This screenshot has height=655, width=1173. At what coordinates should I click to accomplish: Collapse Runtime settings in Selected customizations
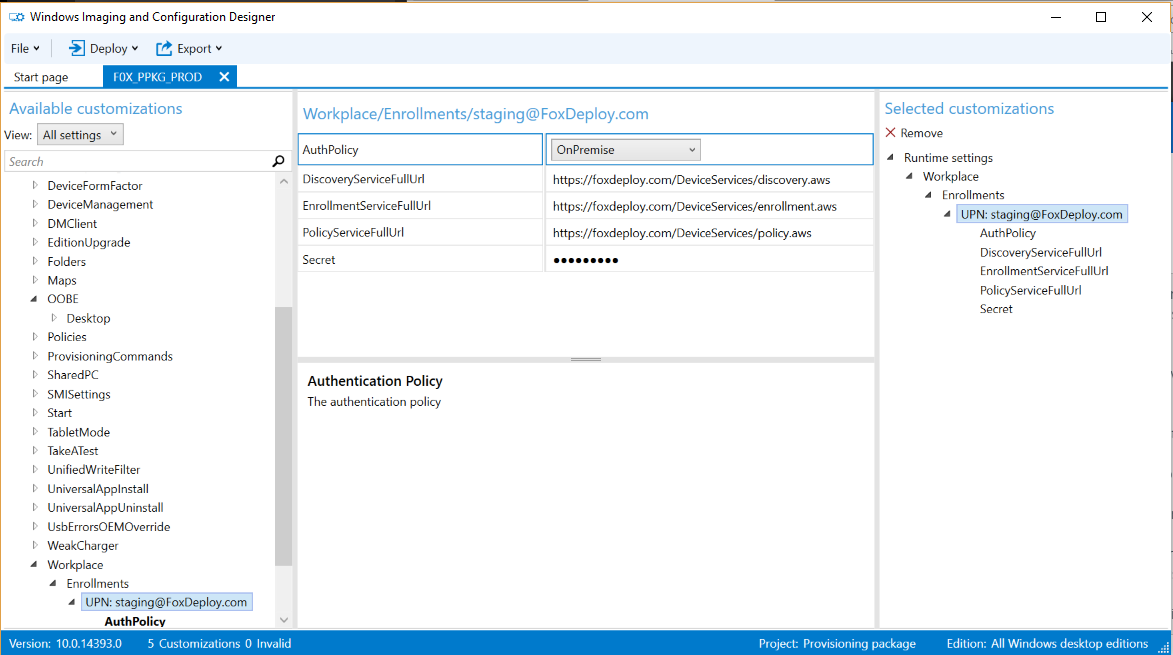click(891, 158)
